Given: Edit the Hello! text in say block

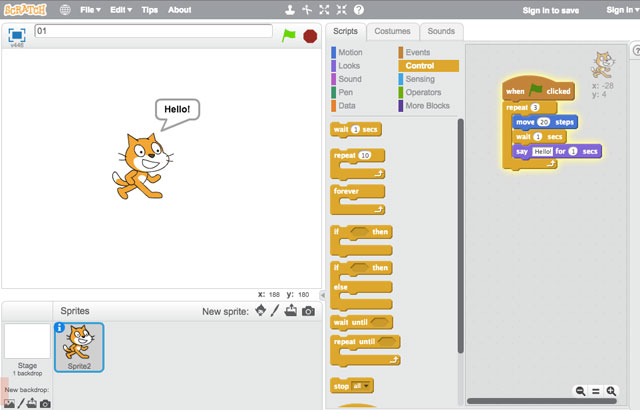Looking at the screenshot, I should click(x=543, y=151).
